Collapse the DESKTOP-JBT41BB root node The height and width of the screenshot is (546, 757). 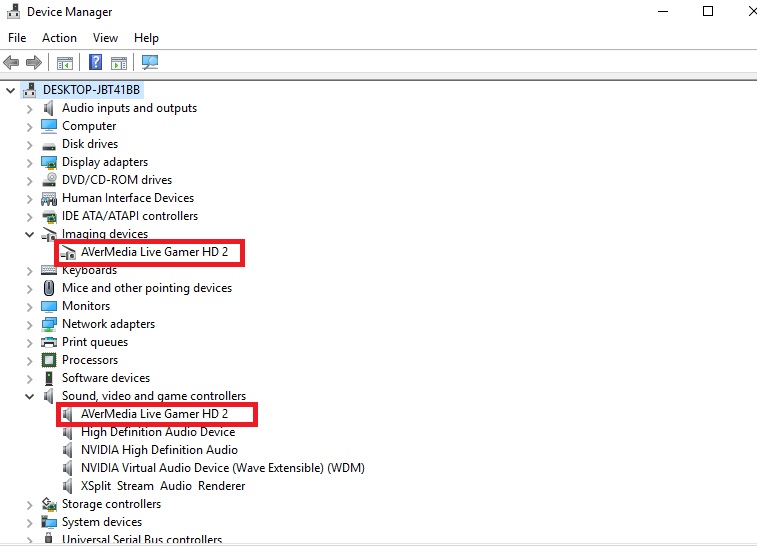pos(11,90)
